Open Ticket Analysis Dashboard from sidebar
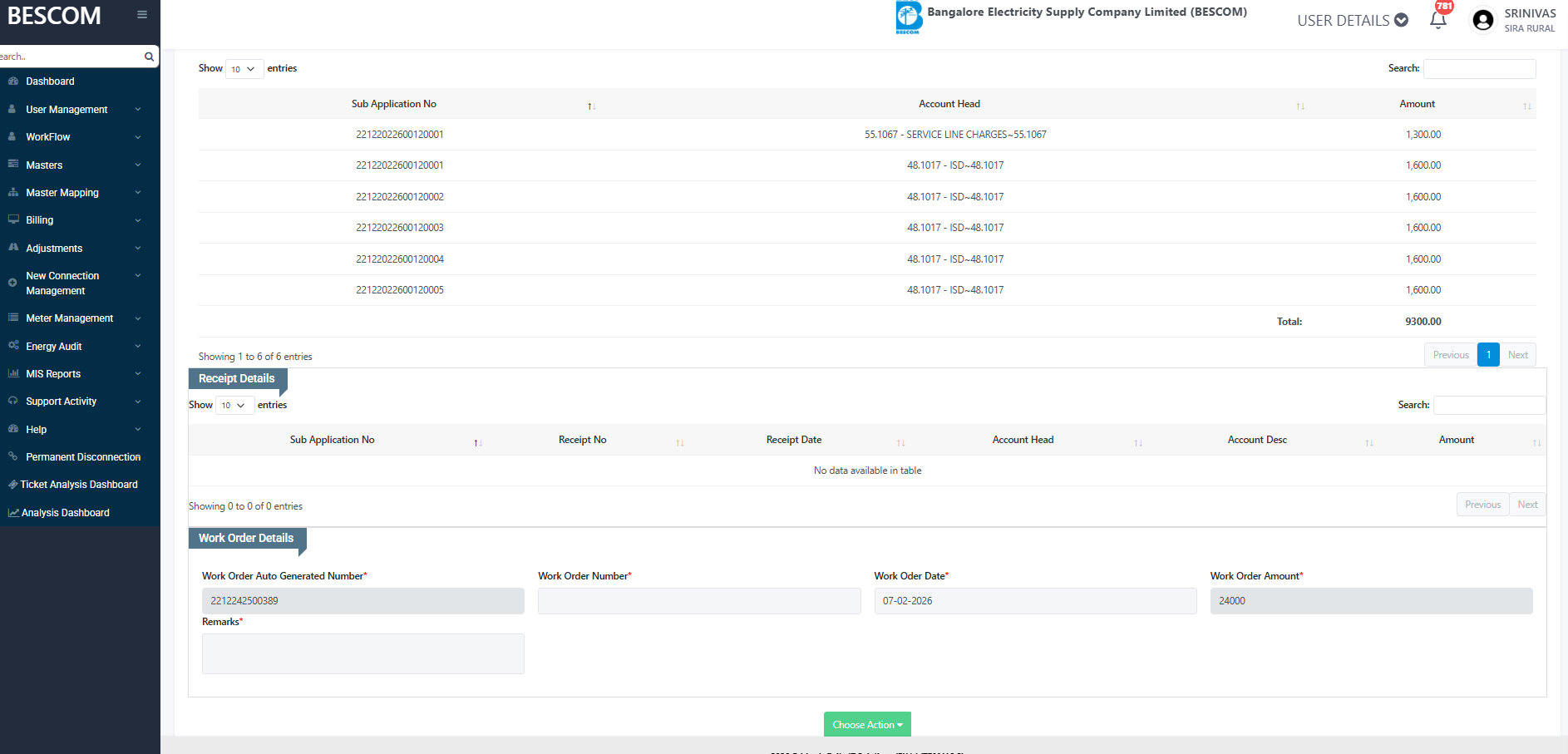 pos(79,485)
